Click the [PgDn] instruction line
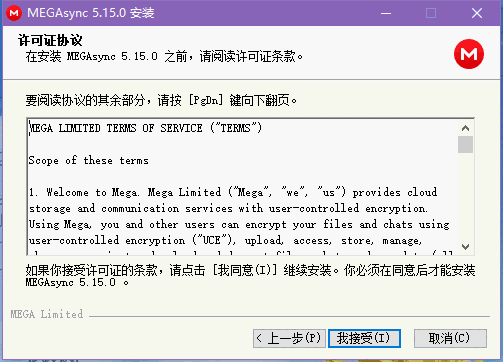Image resolution: width=503 pixels, height=362 pixels. coord(161,100)
